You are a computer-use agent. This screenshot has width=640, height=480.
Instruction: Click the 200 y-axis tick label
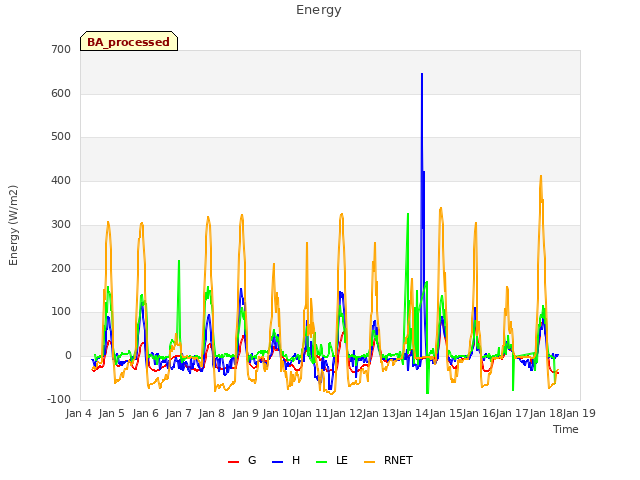(61, 268)
